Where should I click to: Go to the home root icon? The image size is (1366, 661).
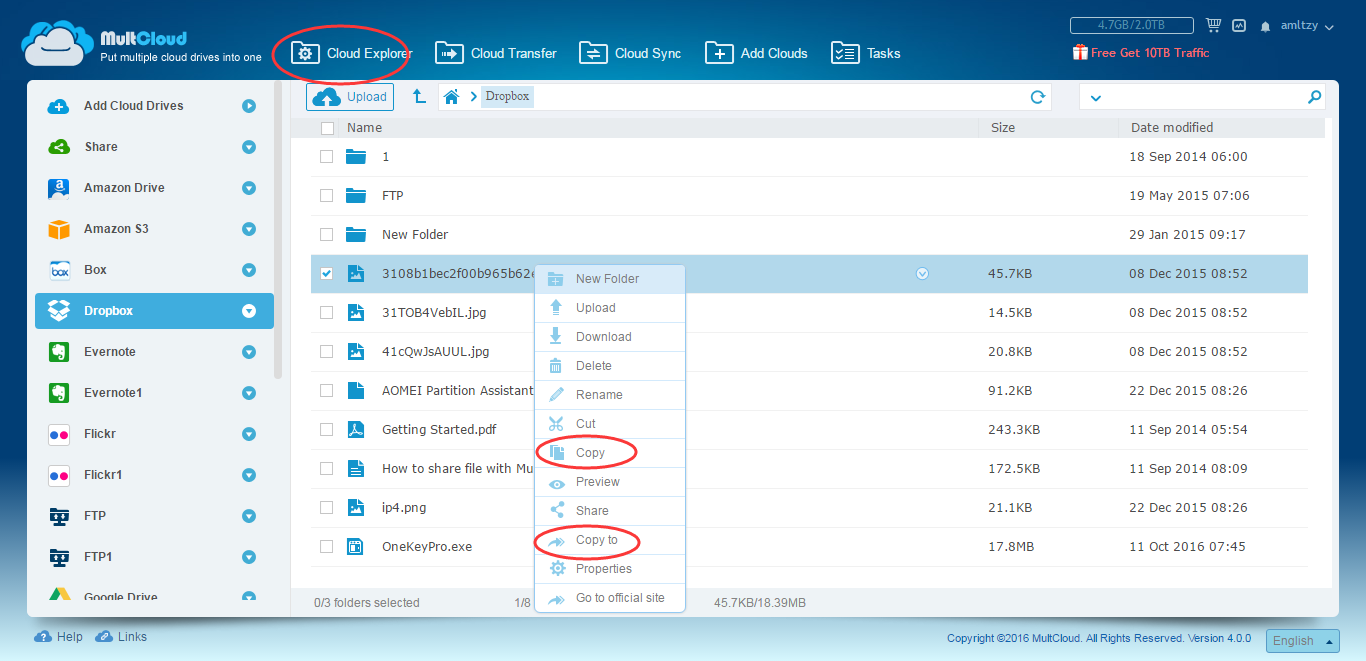tap(452, 96)
